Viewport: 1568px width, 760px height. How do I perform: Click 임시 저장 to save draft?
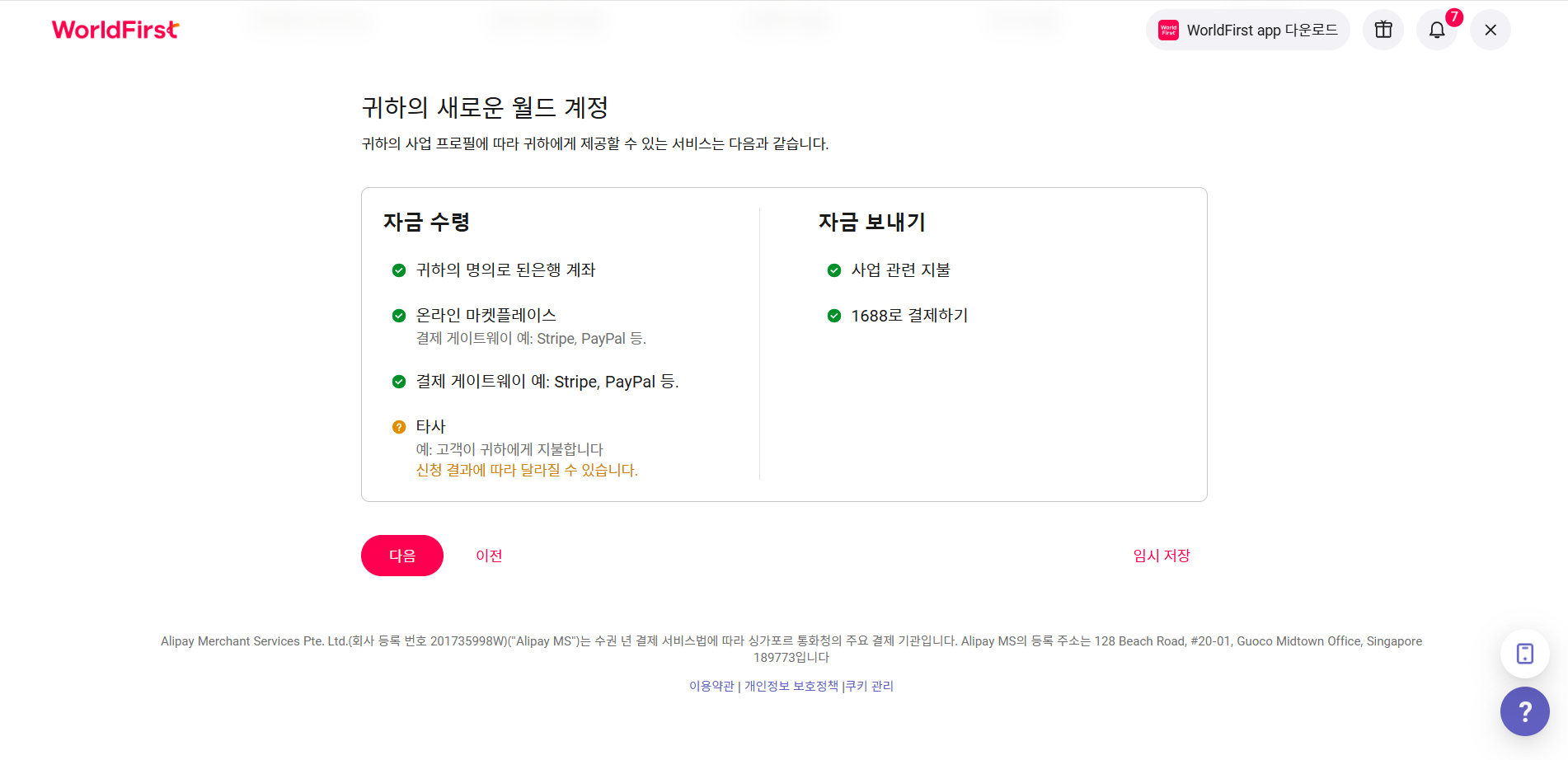coord(1162,556)
